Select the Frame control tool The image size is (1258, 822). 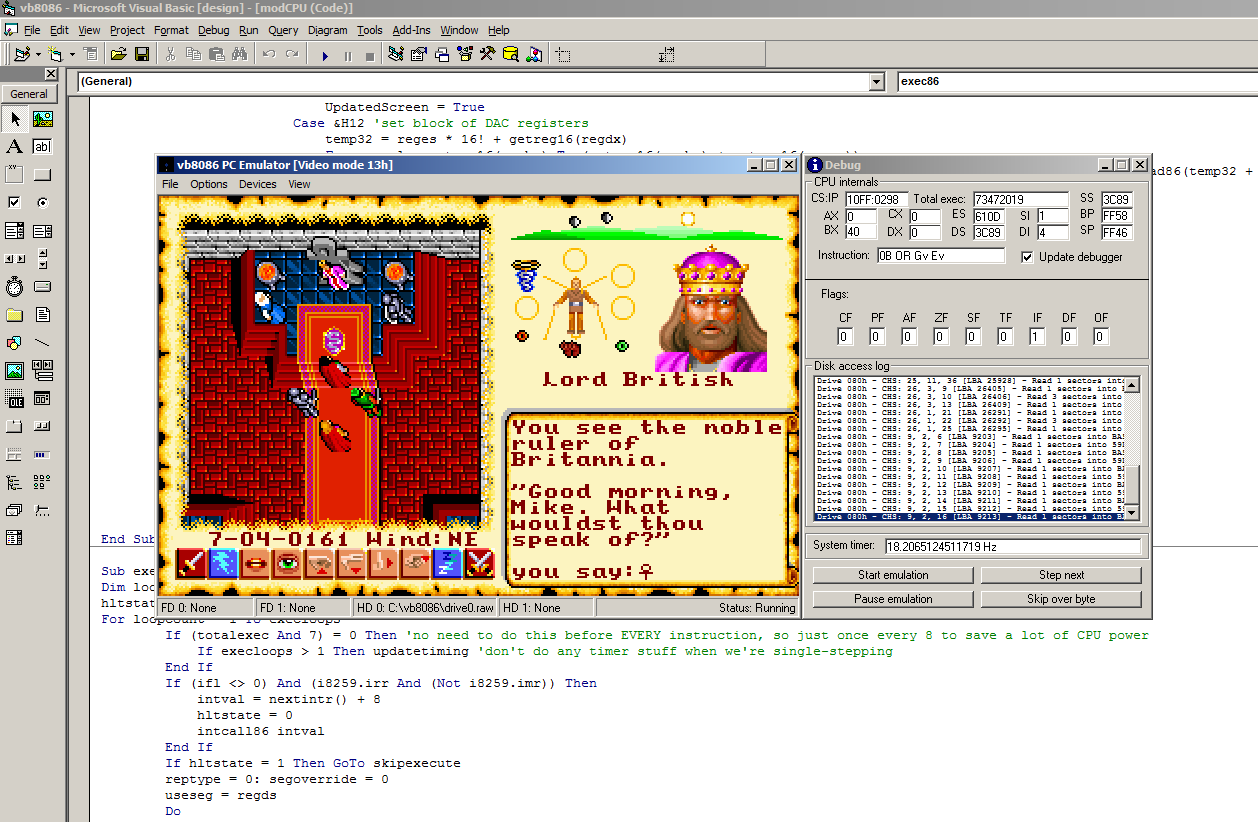click(15, 175)
